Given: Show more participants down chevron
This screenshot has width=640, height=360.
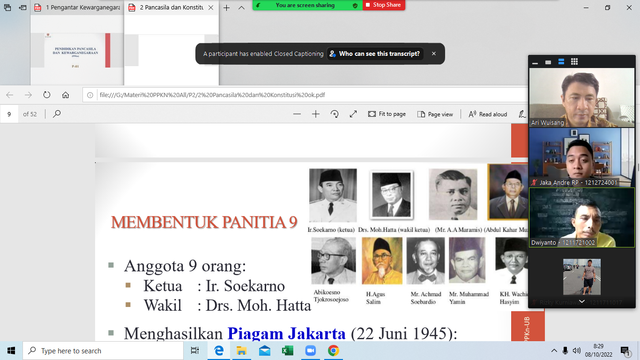Looking at the screenshot, I should [x=582, y=302].
